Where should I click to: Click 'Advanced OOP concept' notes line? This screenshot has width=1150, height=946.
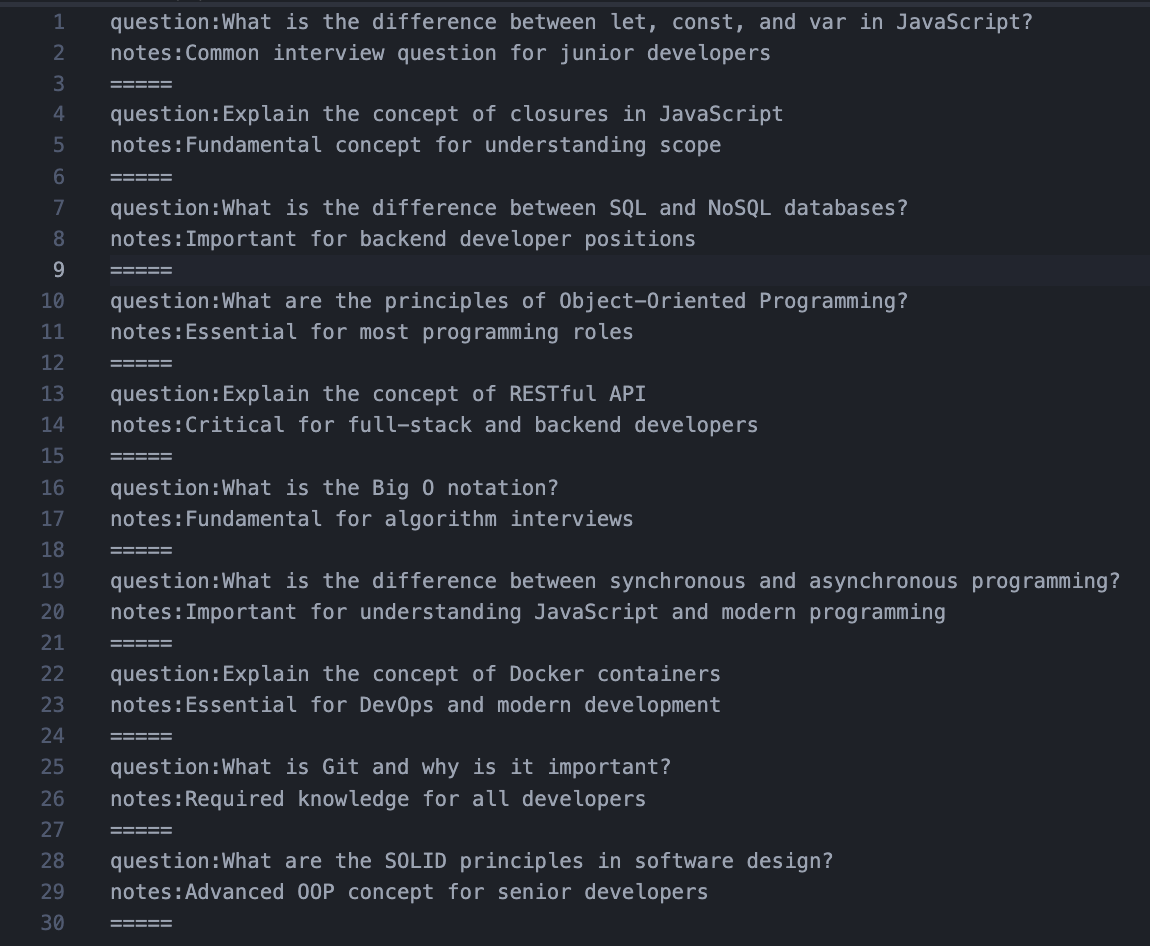click(x=409, y=891)
